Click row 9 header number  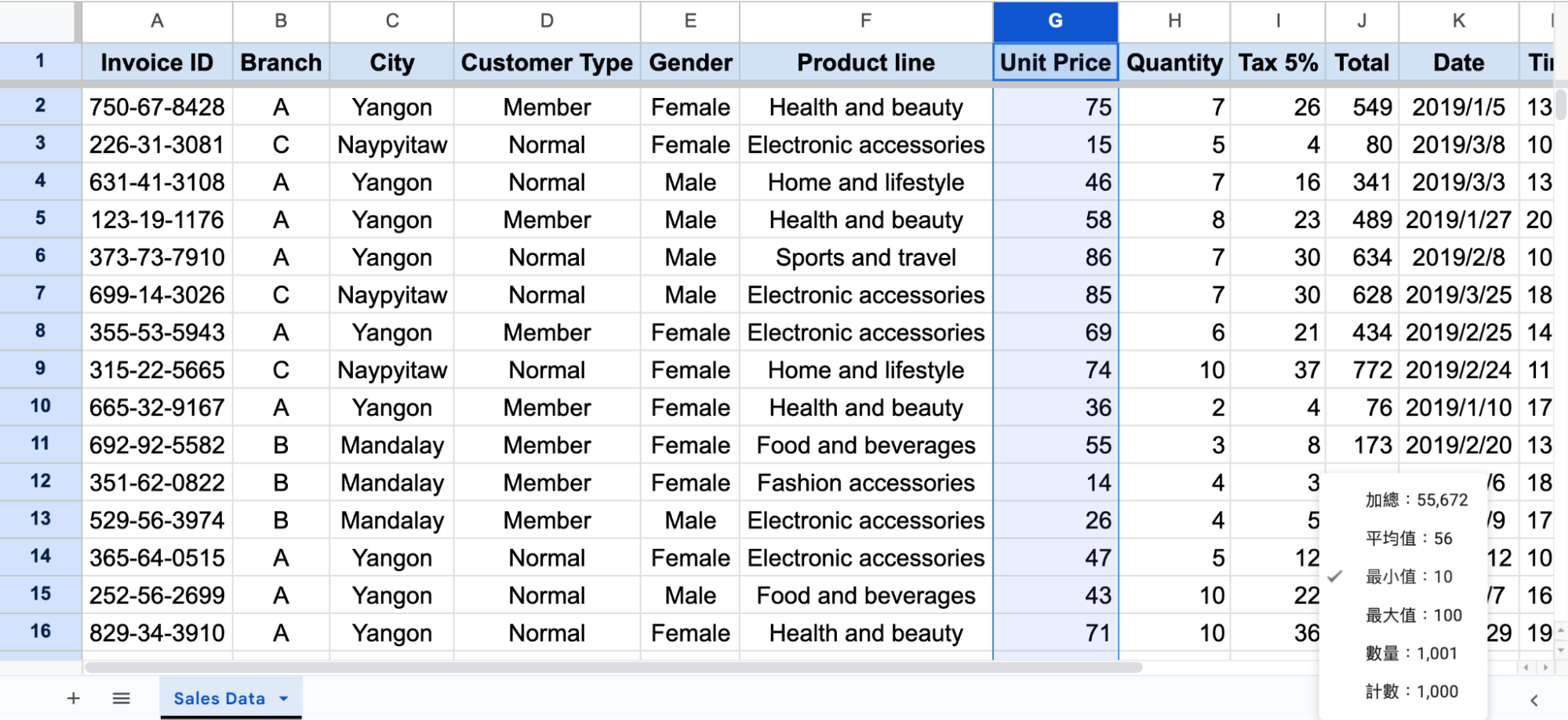click(x=40, y=369)
